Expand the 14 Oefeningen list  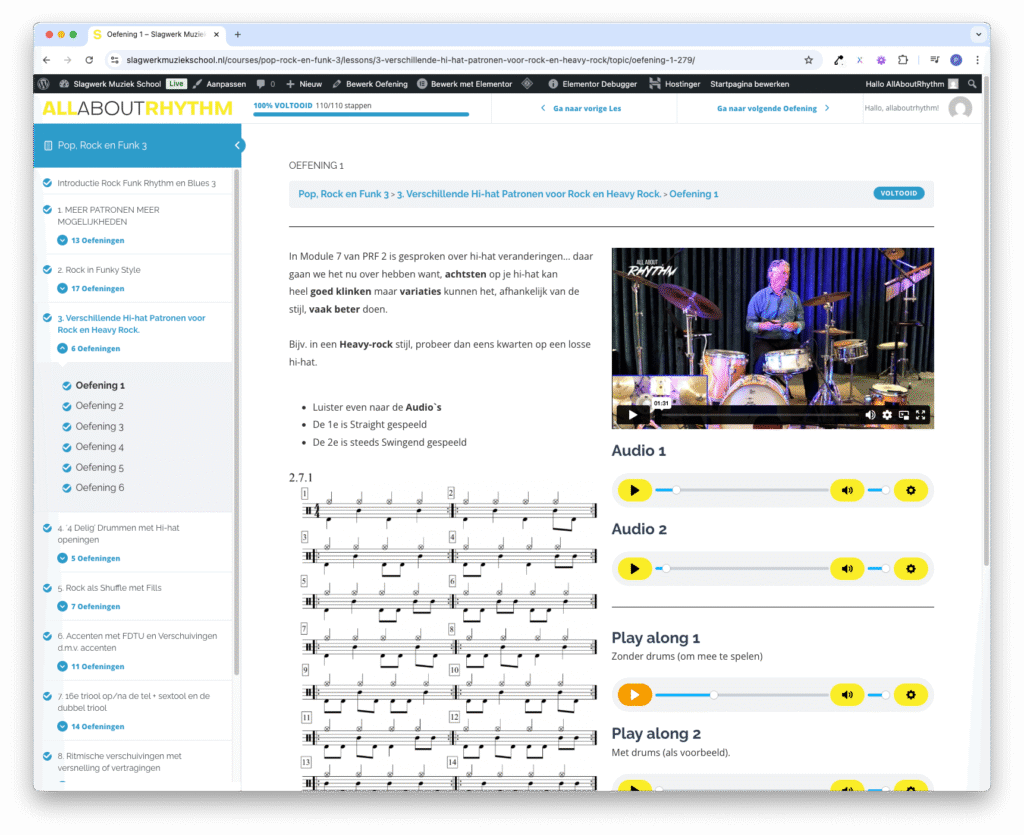click(x=91, y=727)
